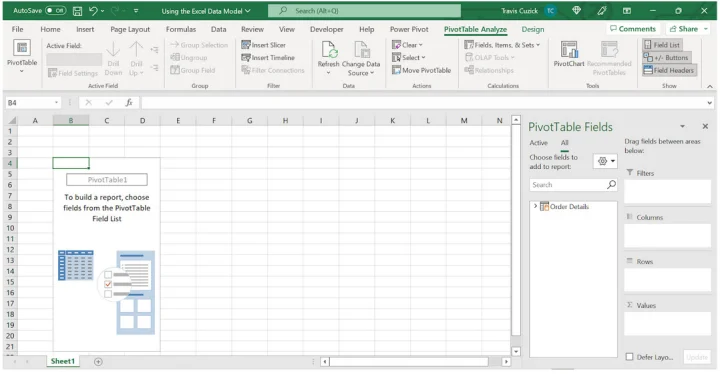The height and width of the screenshot is (374, 720).
Task: Check the Defer Layout Update box
Action: point(630,357)
